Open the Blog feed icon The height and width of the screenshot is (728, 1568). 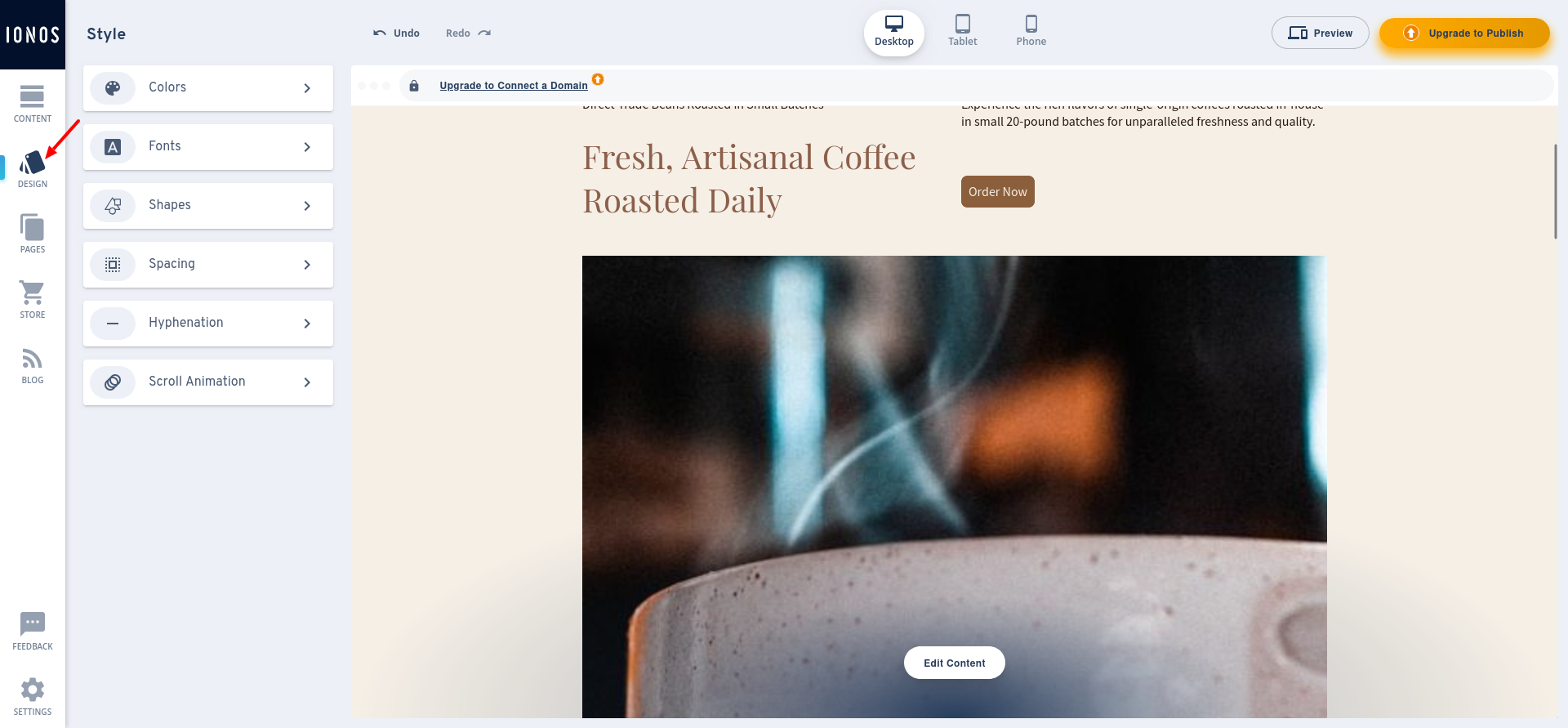(33, 359)
